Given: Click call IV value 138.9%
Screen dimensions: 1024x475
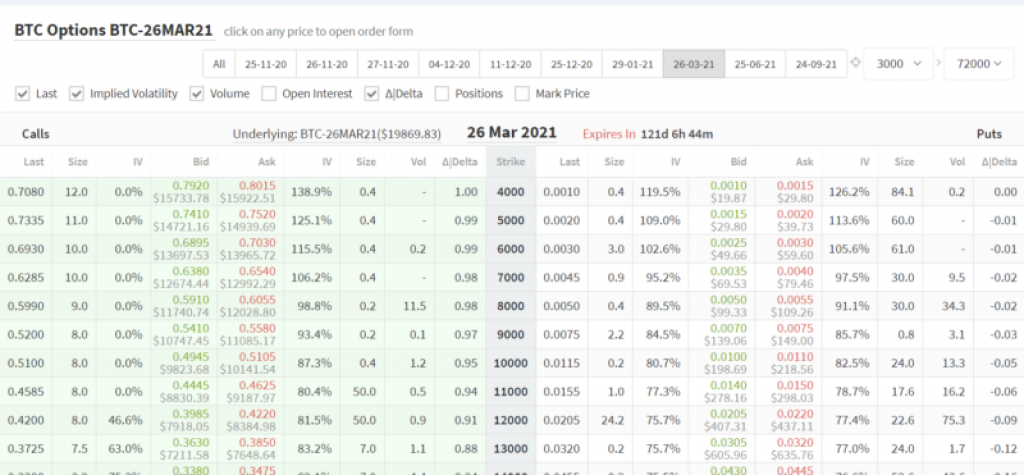Looking at the screenshot, I should tap(312, 192).
